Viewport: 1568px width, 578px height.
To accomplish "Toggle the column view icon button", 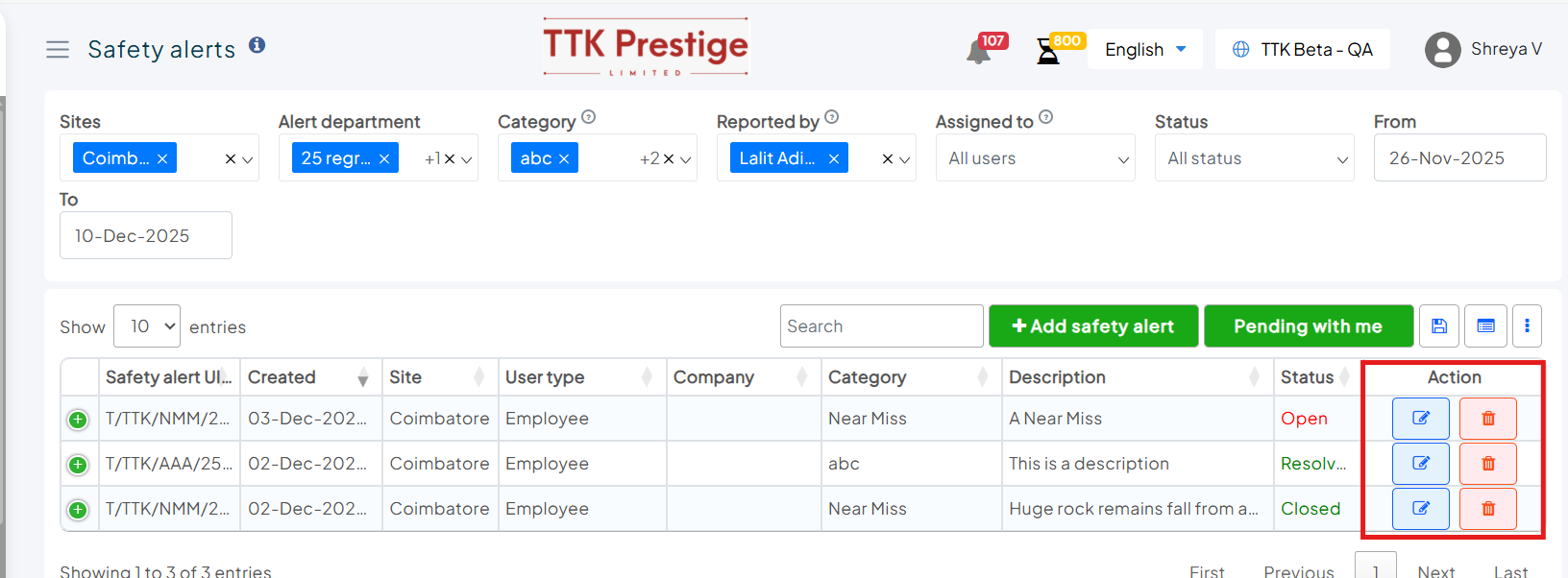I will pyautogui.click(x=1485, y=326).
